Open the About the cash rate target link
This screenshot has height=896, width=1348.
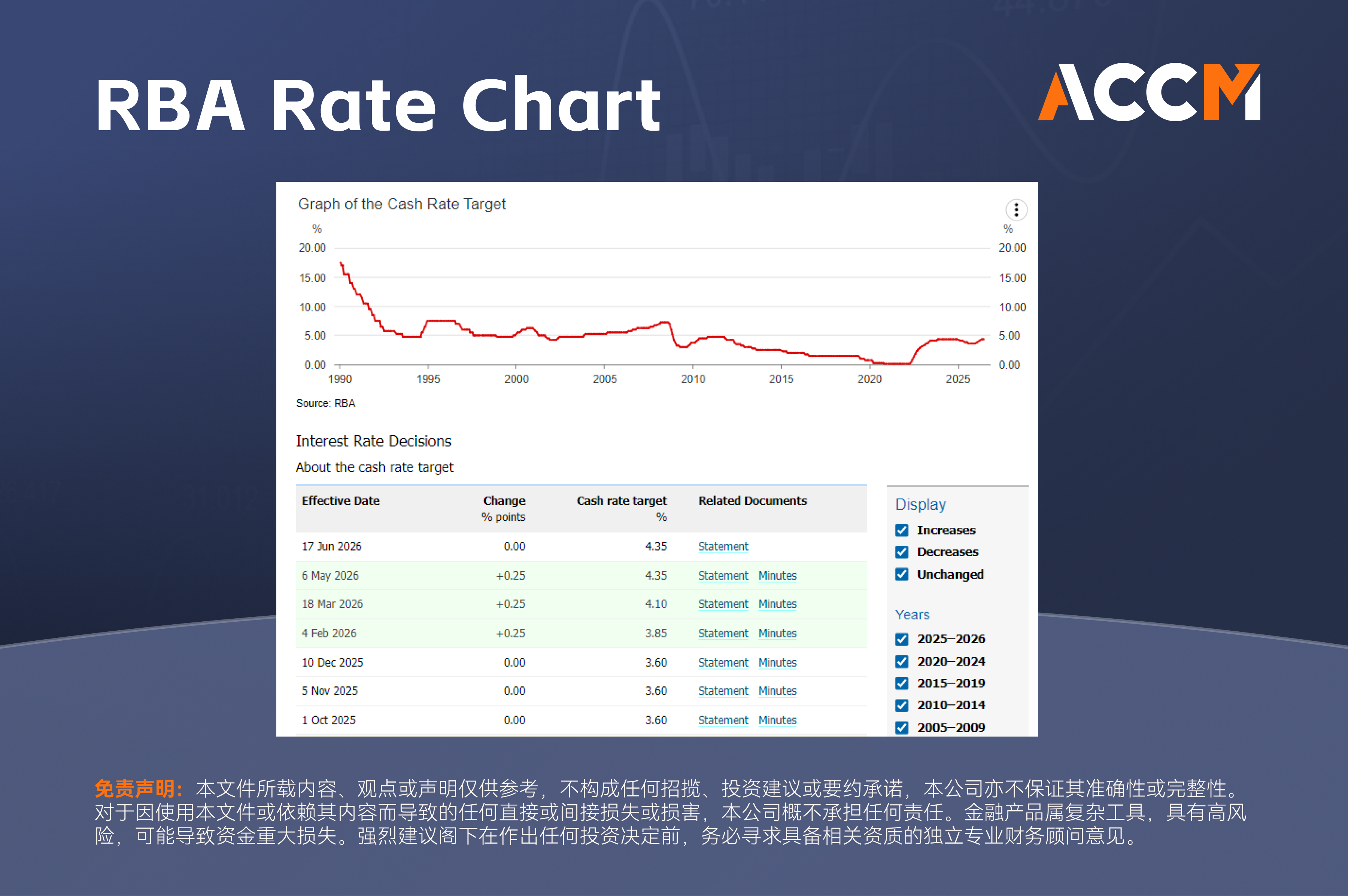tap(374, 467)
